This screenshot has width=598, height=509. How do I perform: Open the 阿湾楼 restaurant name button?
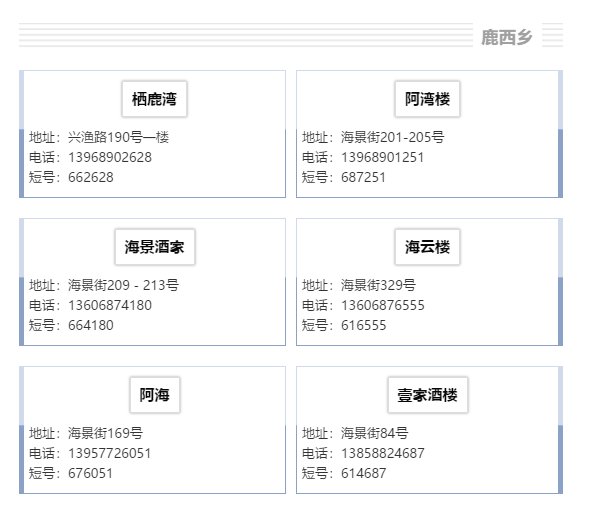tap(428, 99)
